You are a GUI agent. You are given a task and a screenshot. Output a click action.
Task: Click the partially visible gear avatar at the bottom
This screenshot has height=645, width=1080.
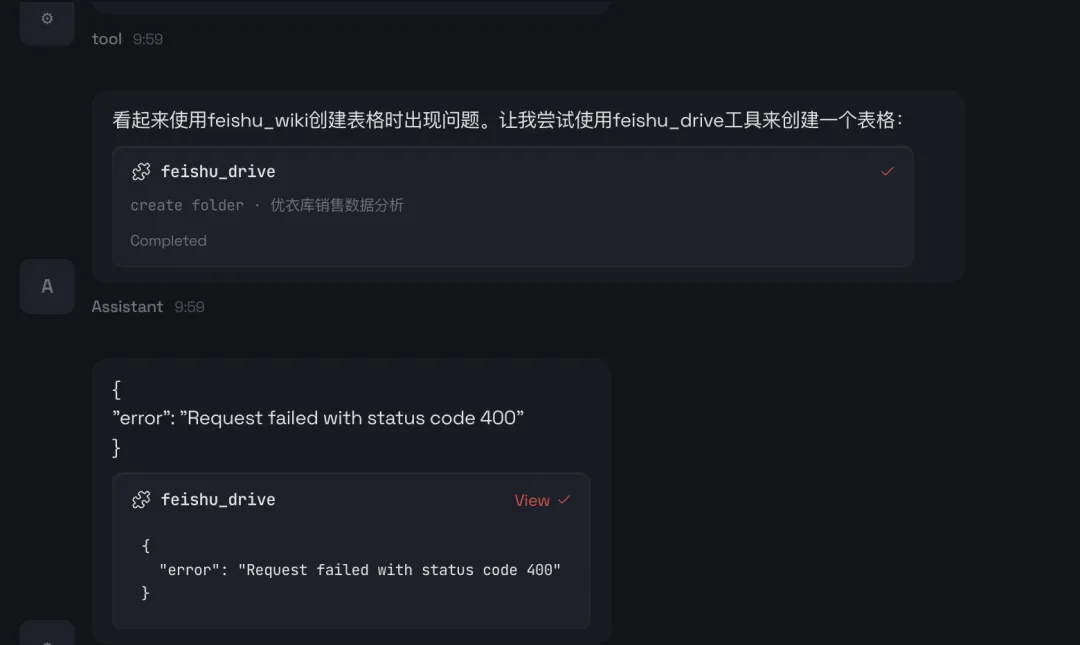click(47, 636)
